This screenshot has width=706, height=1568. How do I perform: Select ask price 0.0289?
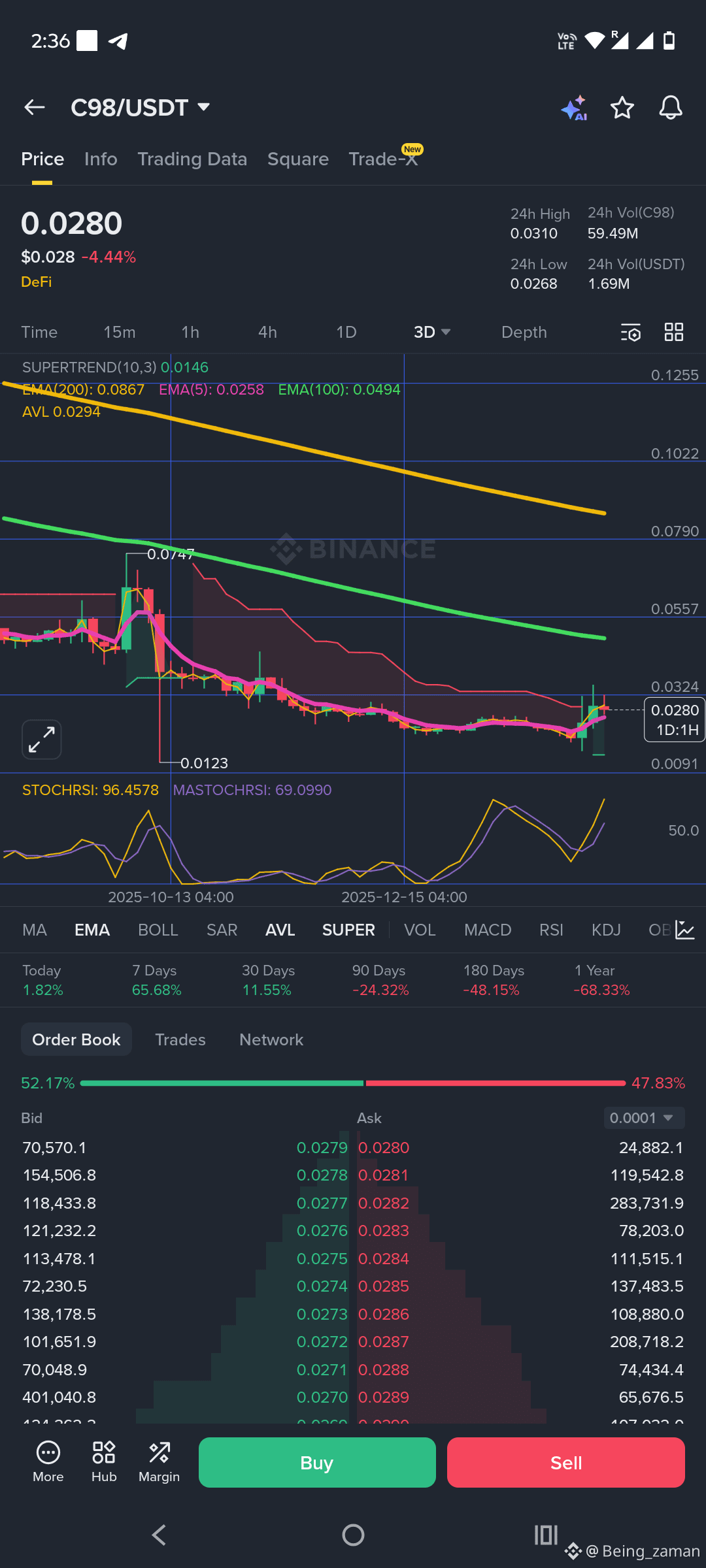point(384,1397)
